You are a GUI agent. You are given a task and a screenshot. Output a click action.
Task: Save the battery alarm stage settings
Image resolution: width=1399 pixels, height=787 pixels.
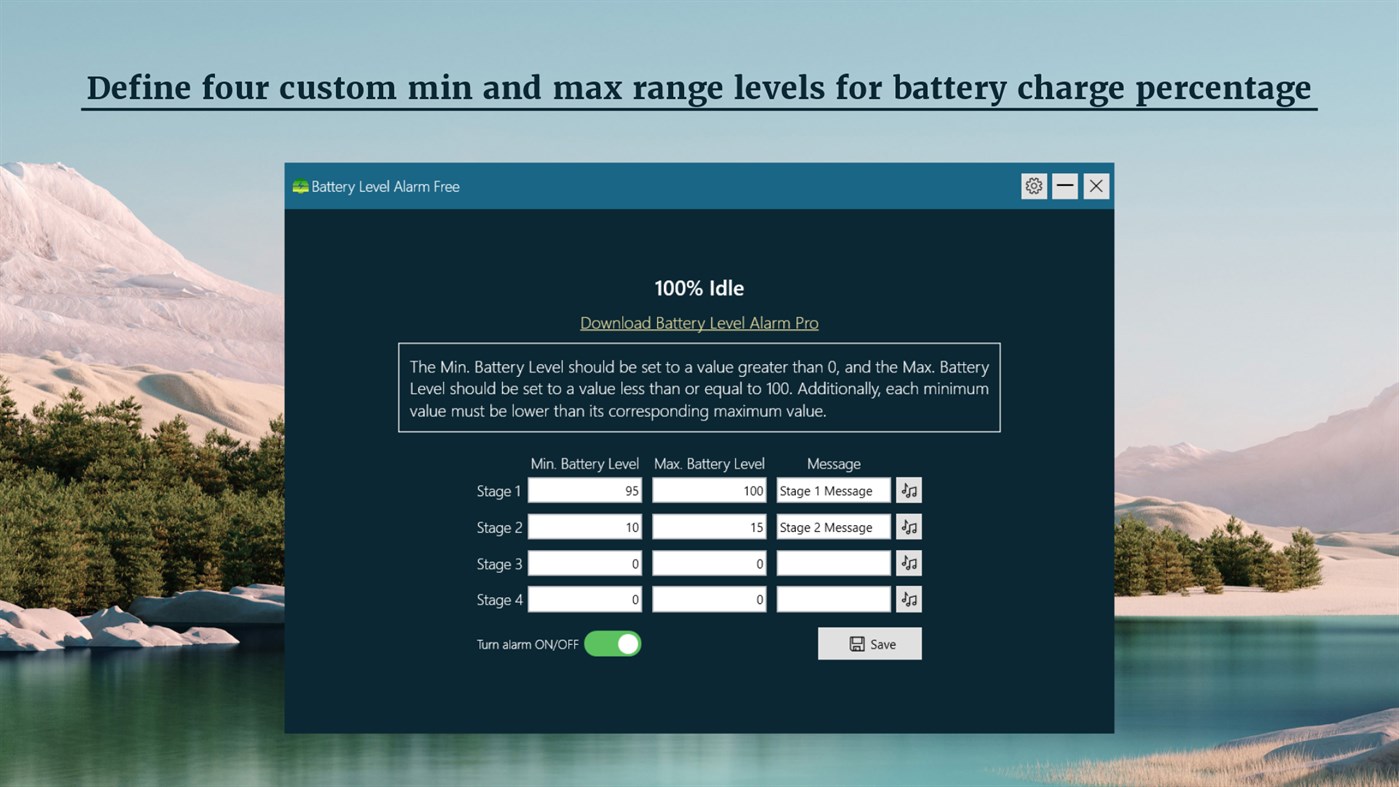869,643
